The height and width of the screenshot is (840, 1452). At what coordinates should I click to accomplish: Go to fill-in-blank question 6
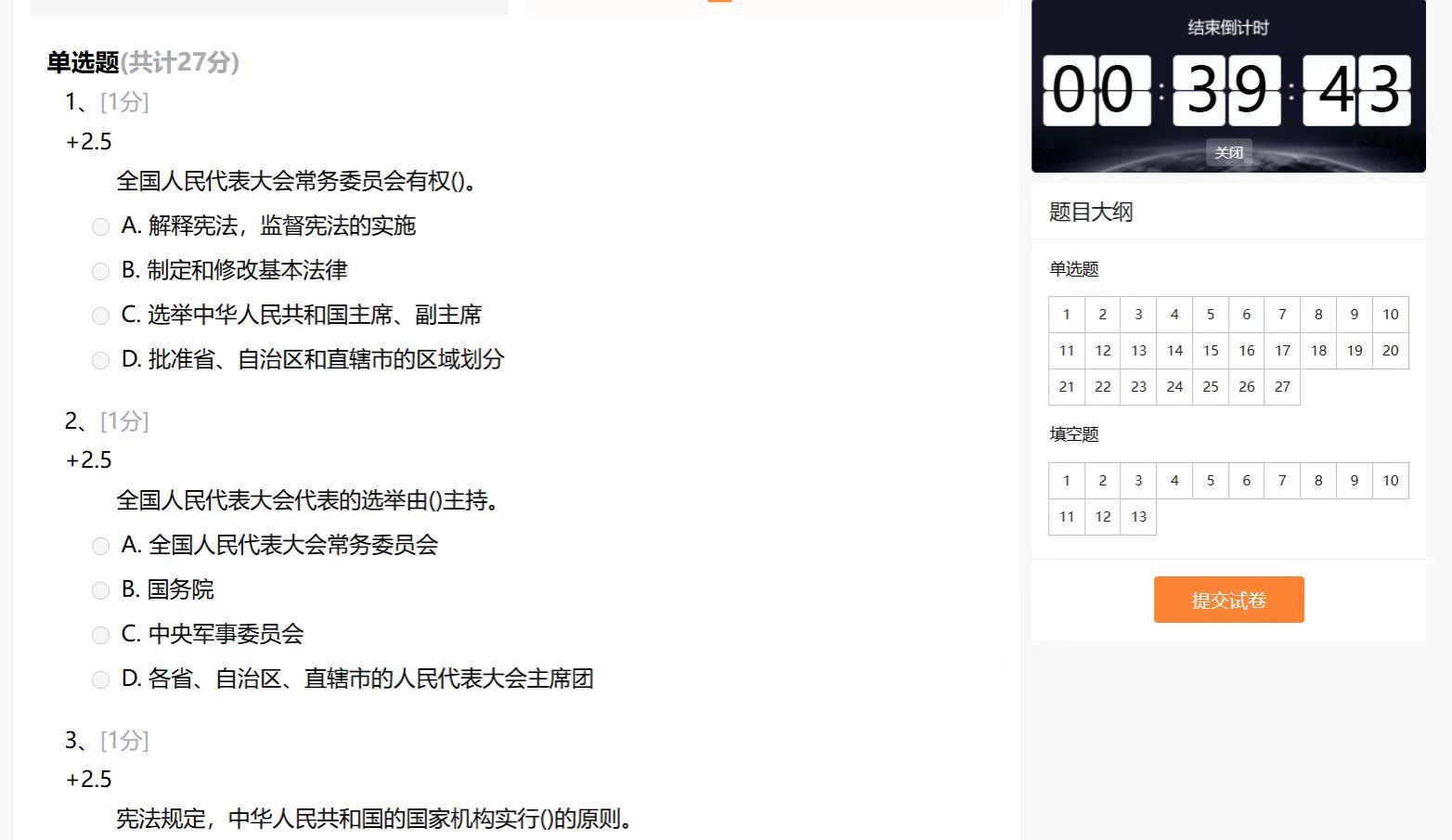coord(1246,481)
